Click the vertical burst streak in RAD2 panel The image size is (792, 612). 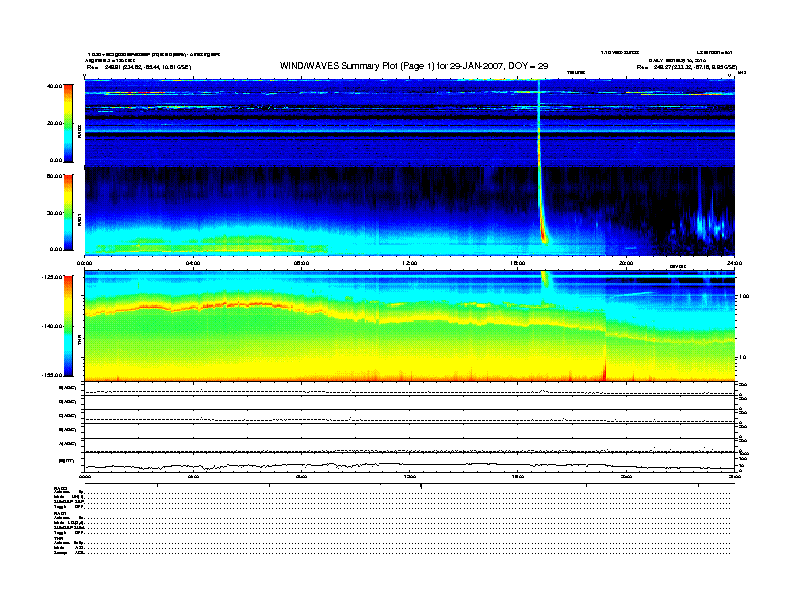tap(538, 123)
